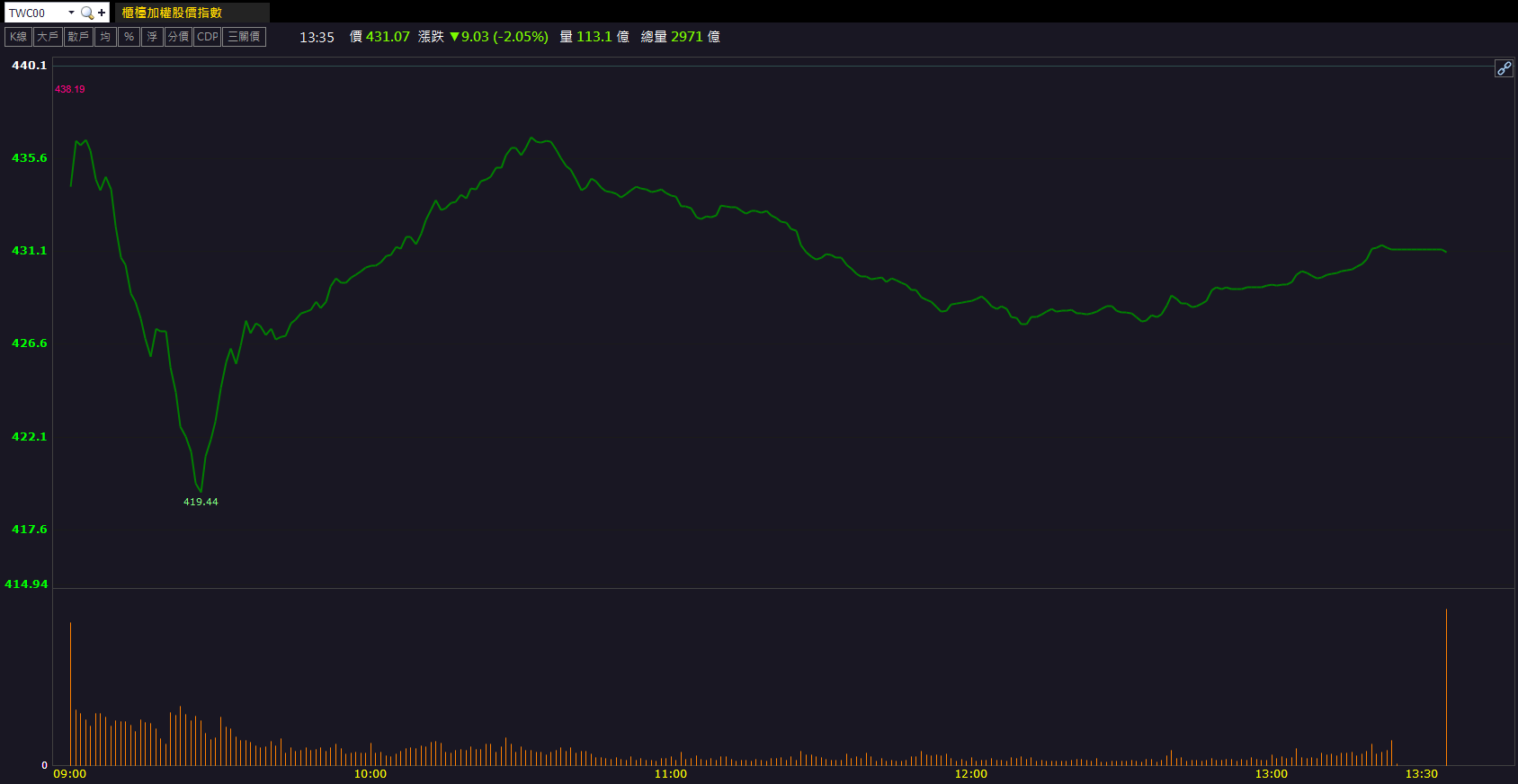Click the 量 113.1 億 volume text
Image resolution: width=1518 pixels, height=784 pixels.
click(x=594, y=37)
